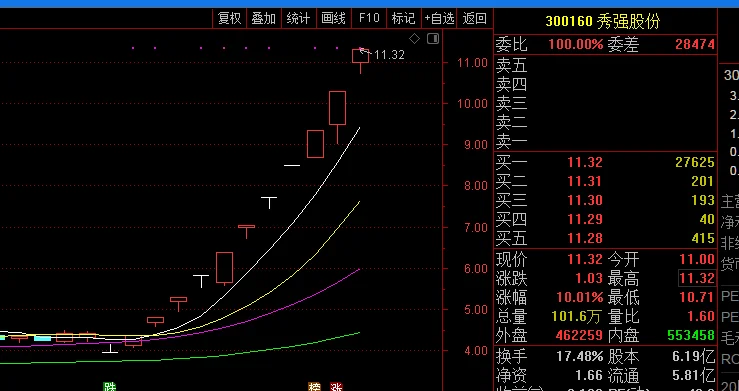The width and height of the screenshot is (739, 391).
Task: Select the 统计 statistics button
Action: tap(298, 18)
